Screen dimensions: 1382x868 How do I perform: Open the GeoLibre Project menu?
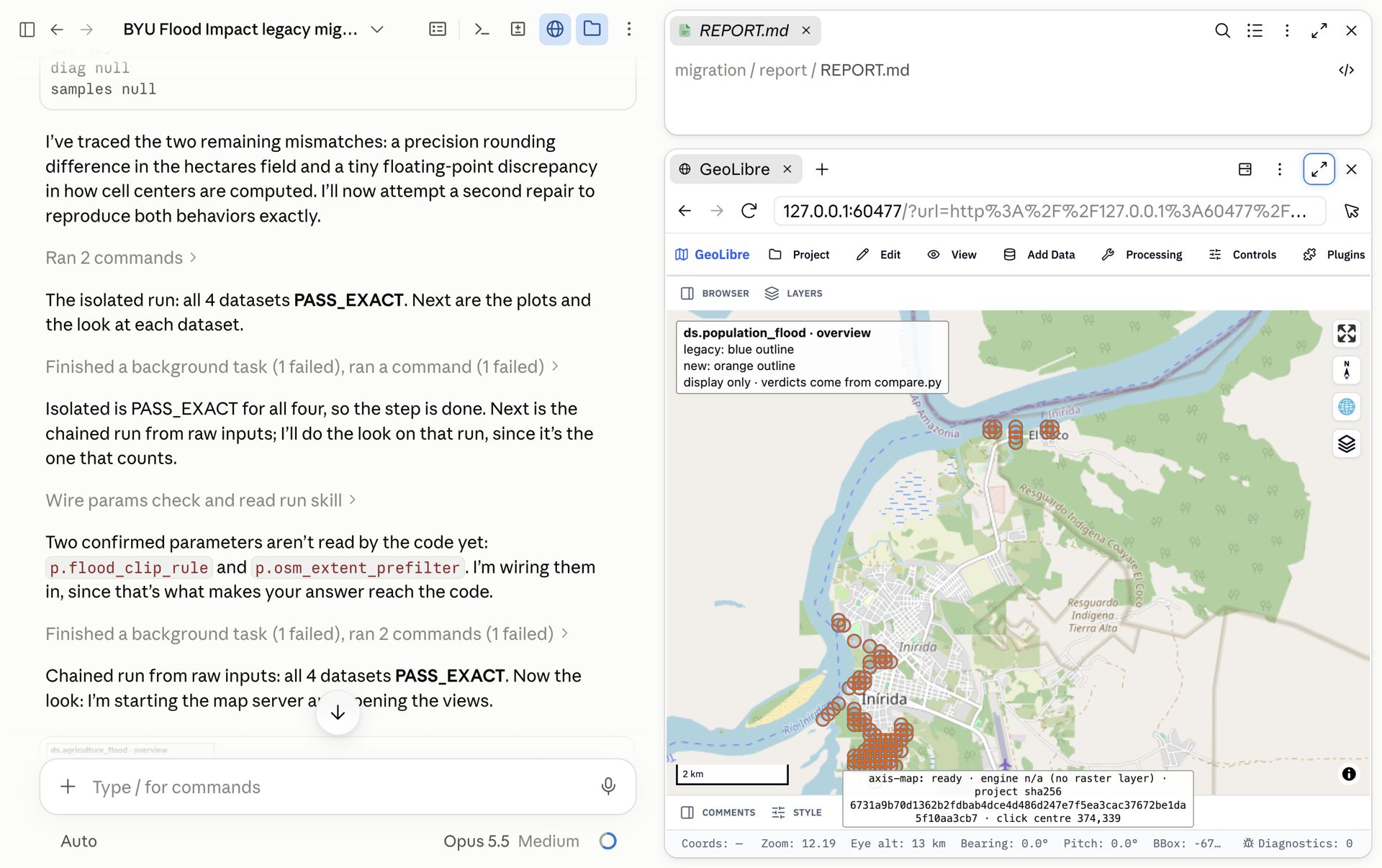(x=799, y=255)
